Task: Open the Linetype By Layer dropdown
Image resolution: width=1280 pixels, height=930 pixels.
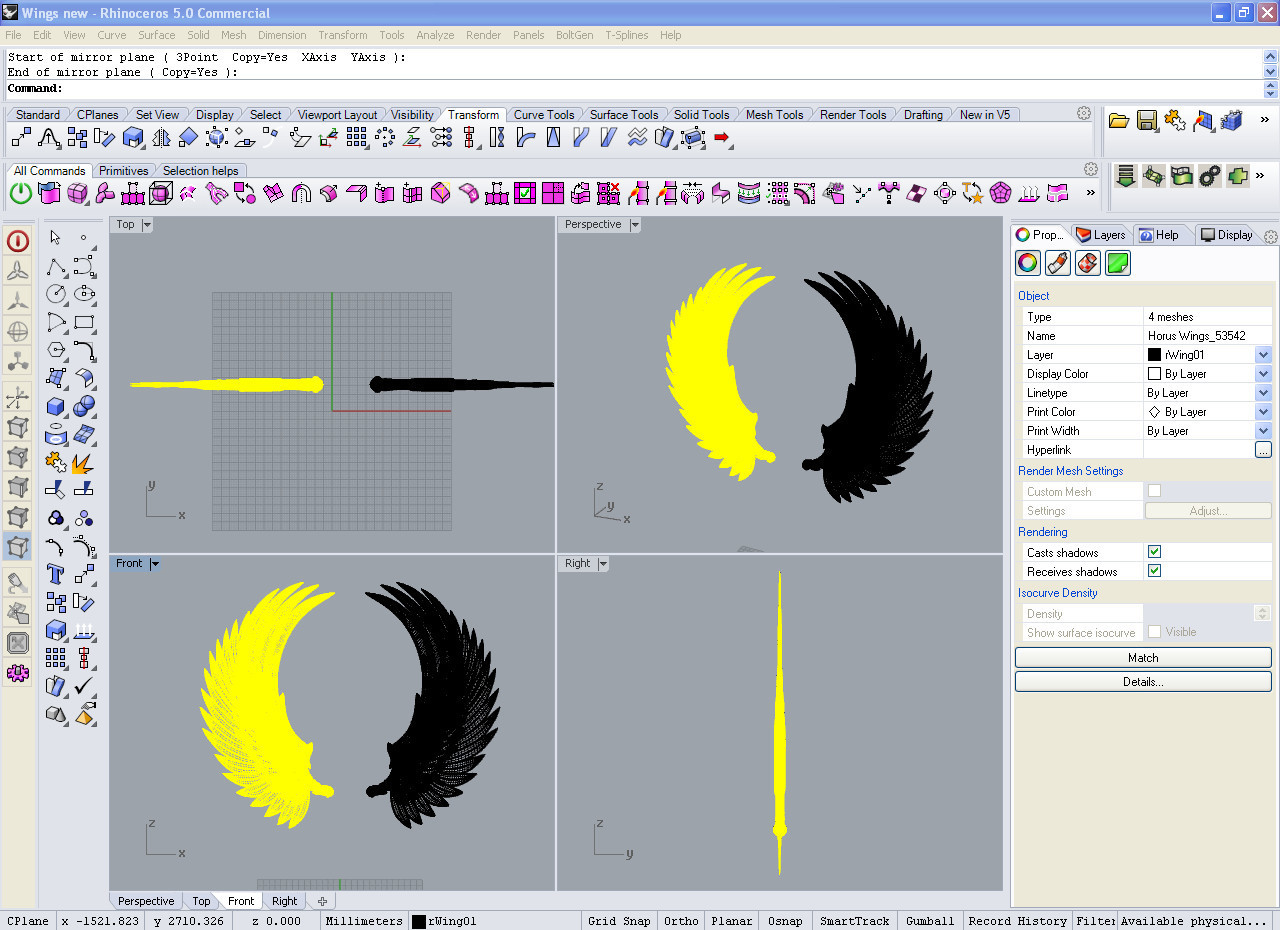Action: [x=1263, y=393]
